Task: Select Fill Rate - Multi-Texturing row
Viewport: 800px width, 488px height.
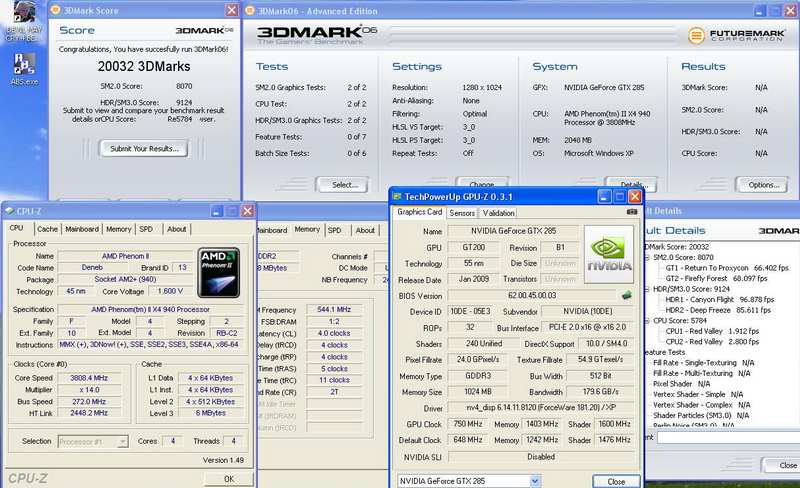Action: [702, 373]
